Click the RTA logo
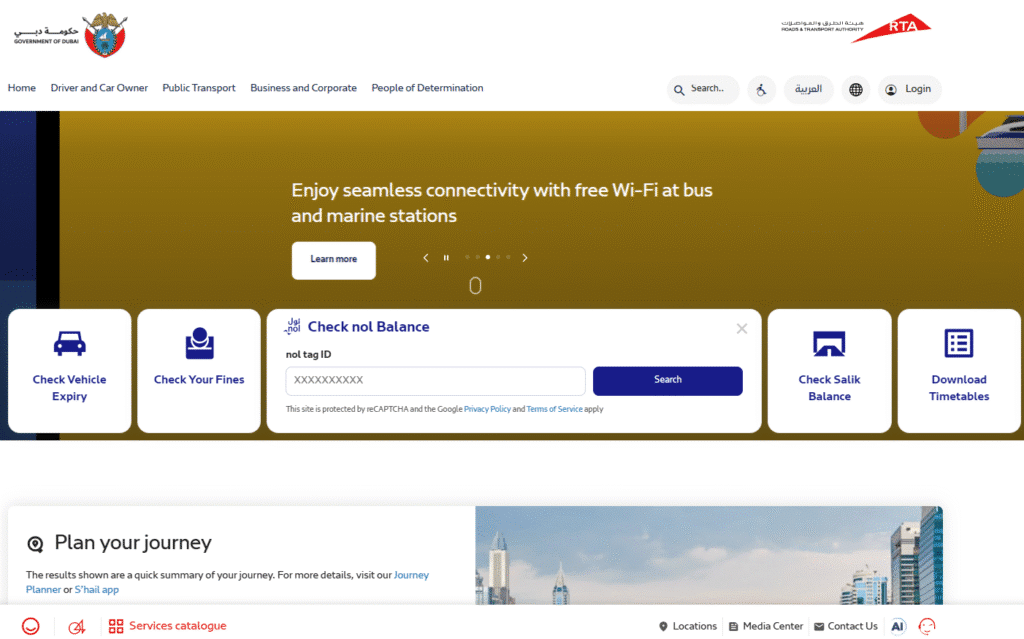Screen dimensions: 1024x639 point(856,28)
